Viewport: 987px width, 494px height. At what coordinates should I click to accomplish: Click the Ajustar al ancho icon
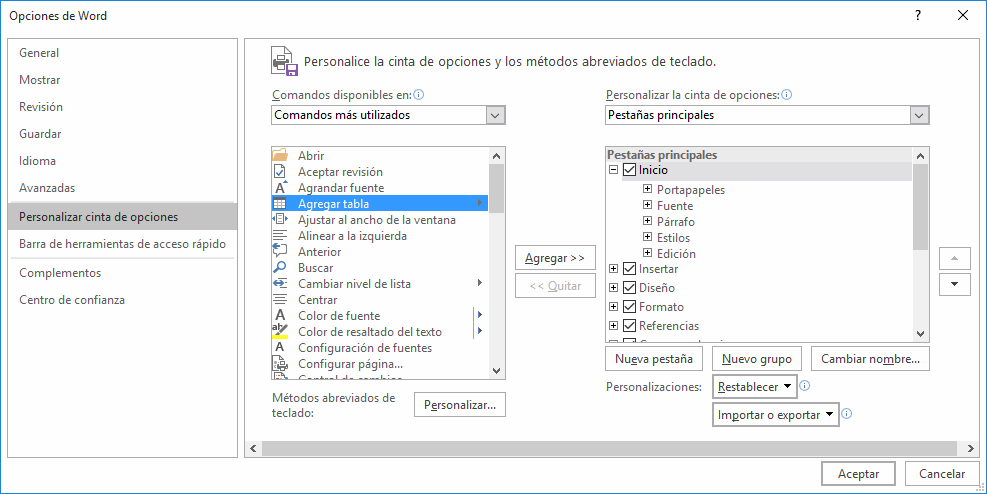pyautogui.click(x=279, y=219)
